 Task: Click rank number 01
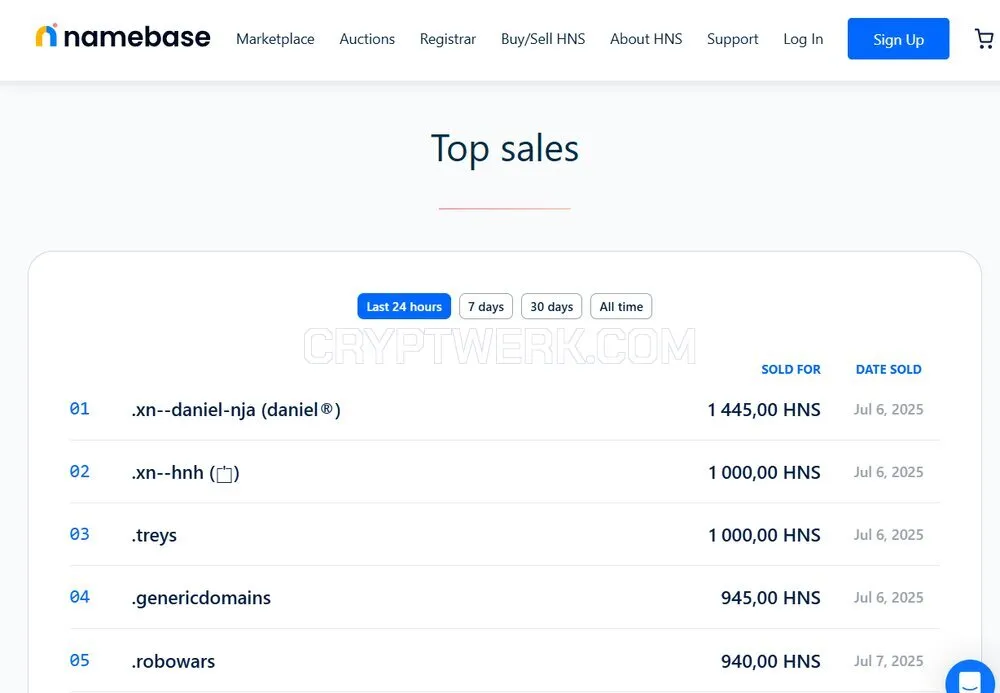tap(79, 408)
